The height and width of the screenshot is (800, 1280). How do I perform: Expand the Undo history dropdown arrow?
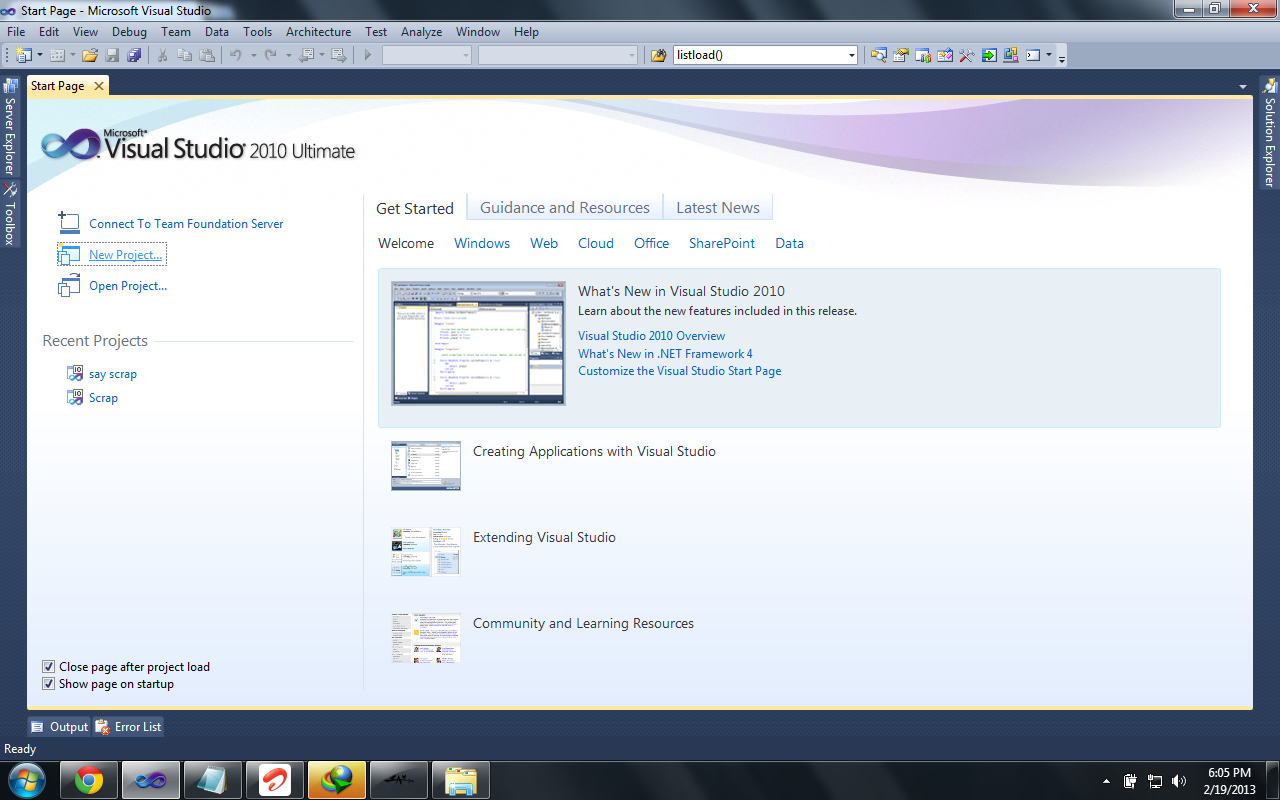(x=253, y=55)
